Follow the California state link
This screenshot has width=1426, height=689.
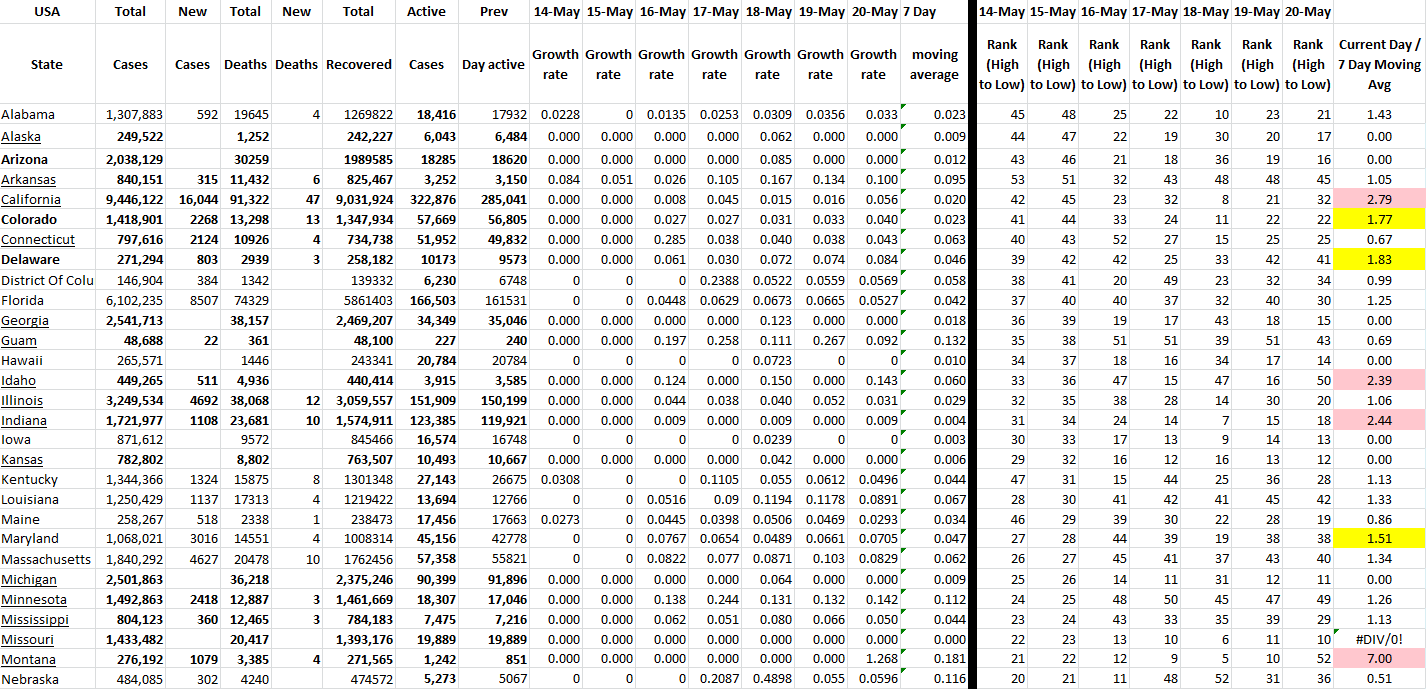pos(30,199)
